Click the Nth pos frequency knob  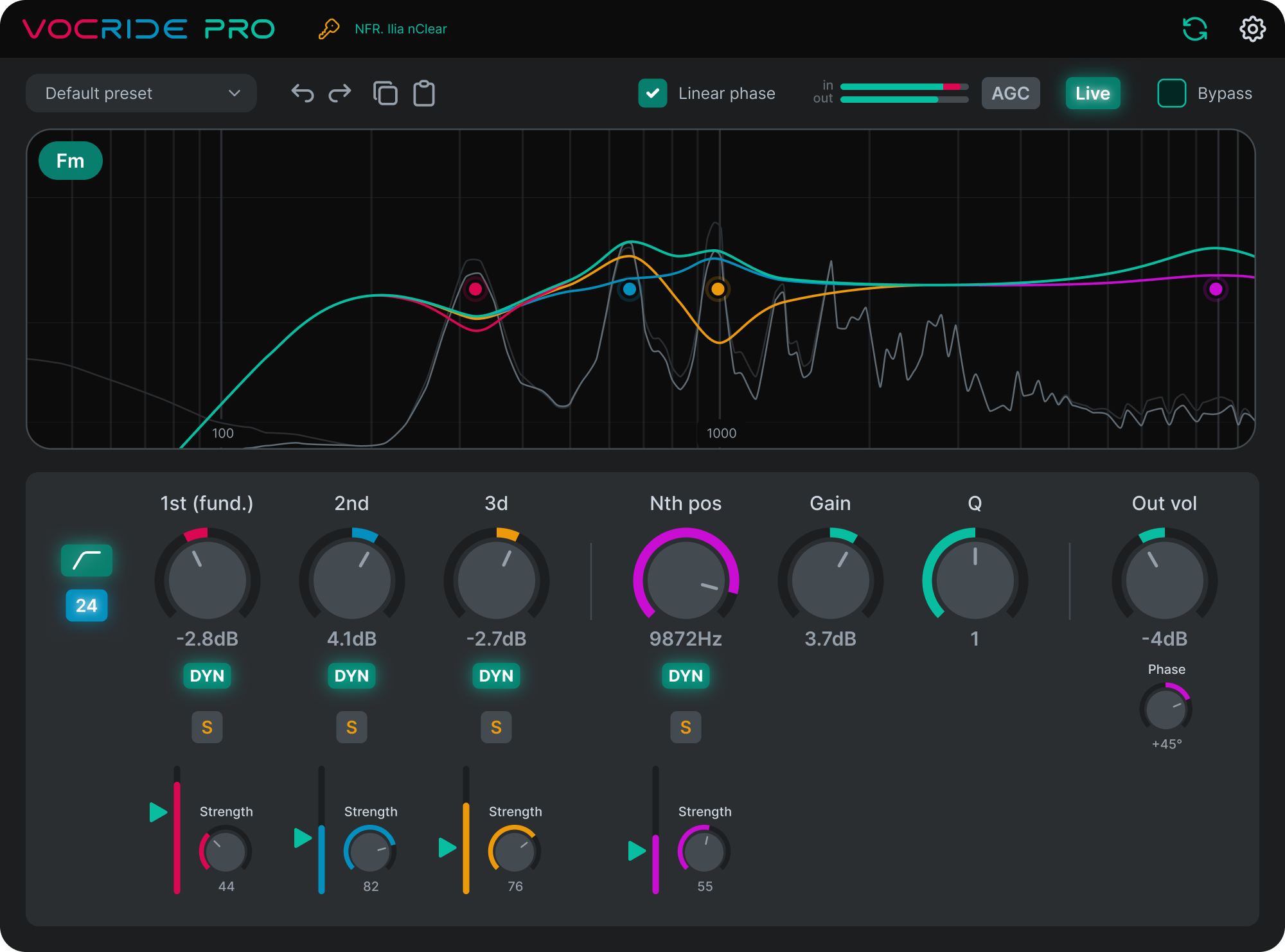tap(686, 579)
